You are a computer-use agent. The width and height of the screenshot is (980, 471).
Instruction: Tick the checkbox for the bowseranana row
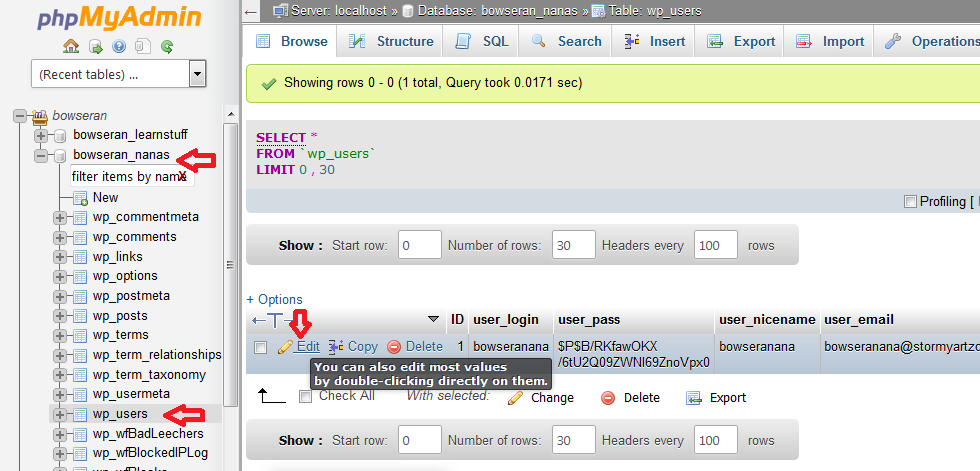[260, 347]
